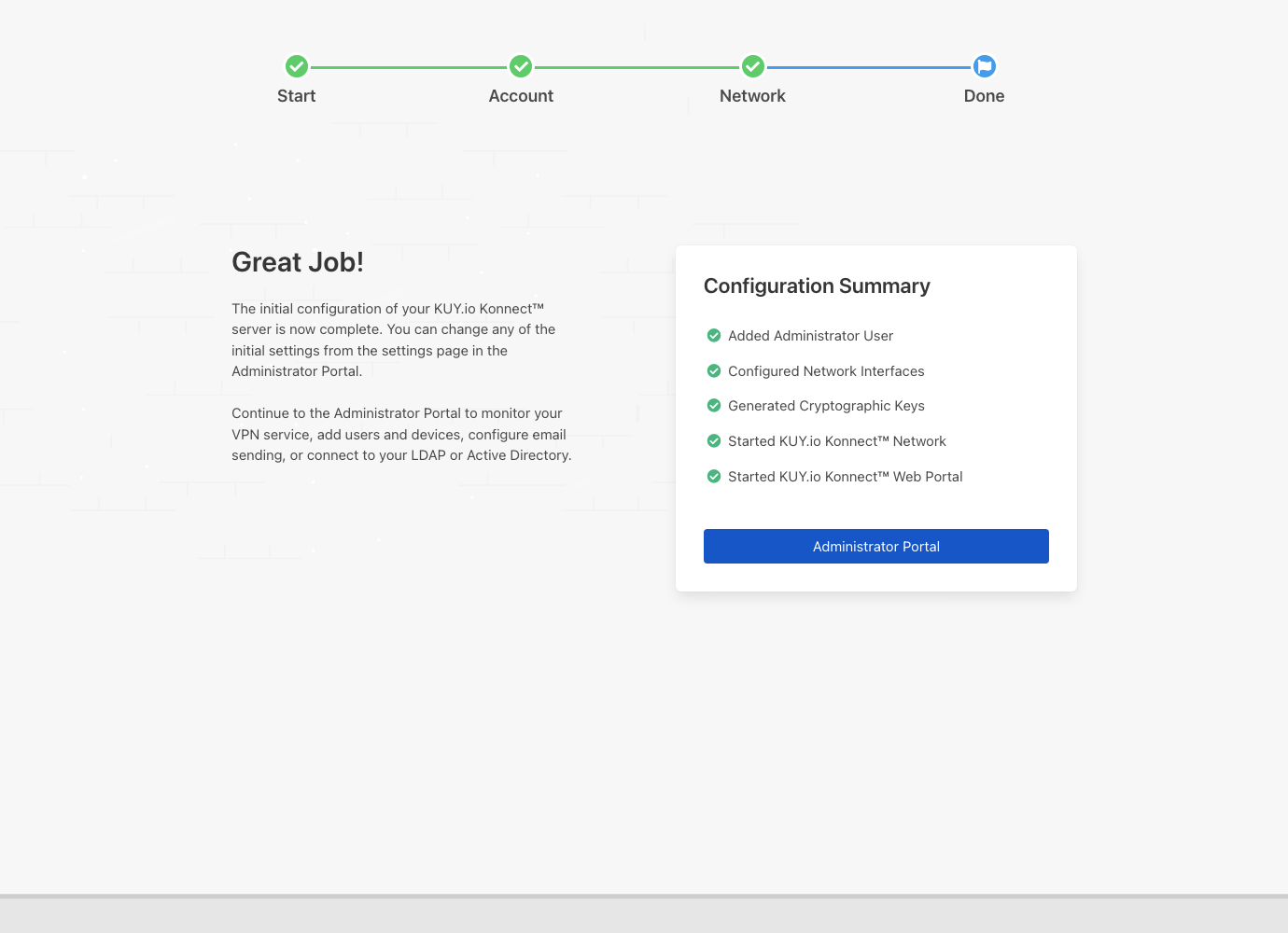
Task: Click checkmark beside Added Administrator User
Action: (714, 335)
